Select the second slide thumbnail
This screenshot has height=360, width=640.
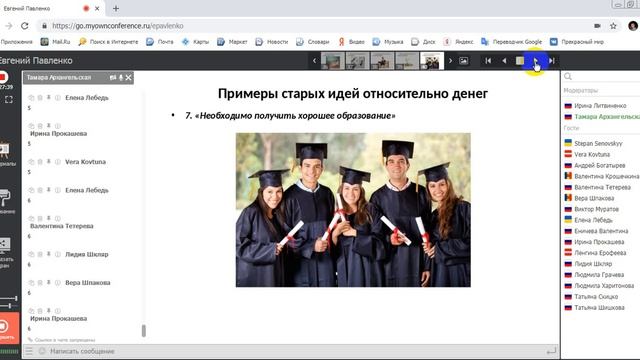pyautogui.click(x=358, y=61)
